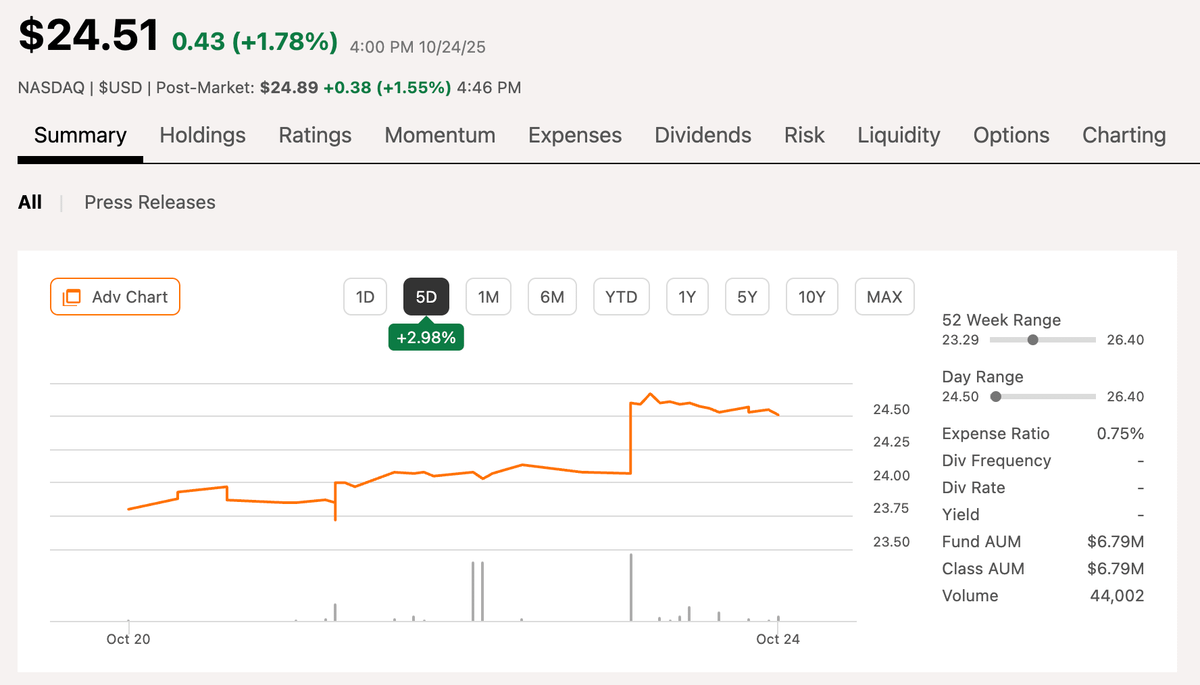This screenshot has width=1200, height=685.
Task: Click the Oct 24 axis date
Action: pyautogui.click(x=778, y=640)
